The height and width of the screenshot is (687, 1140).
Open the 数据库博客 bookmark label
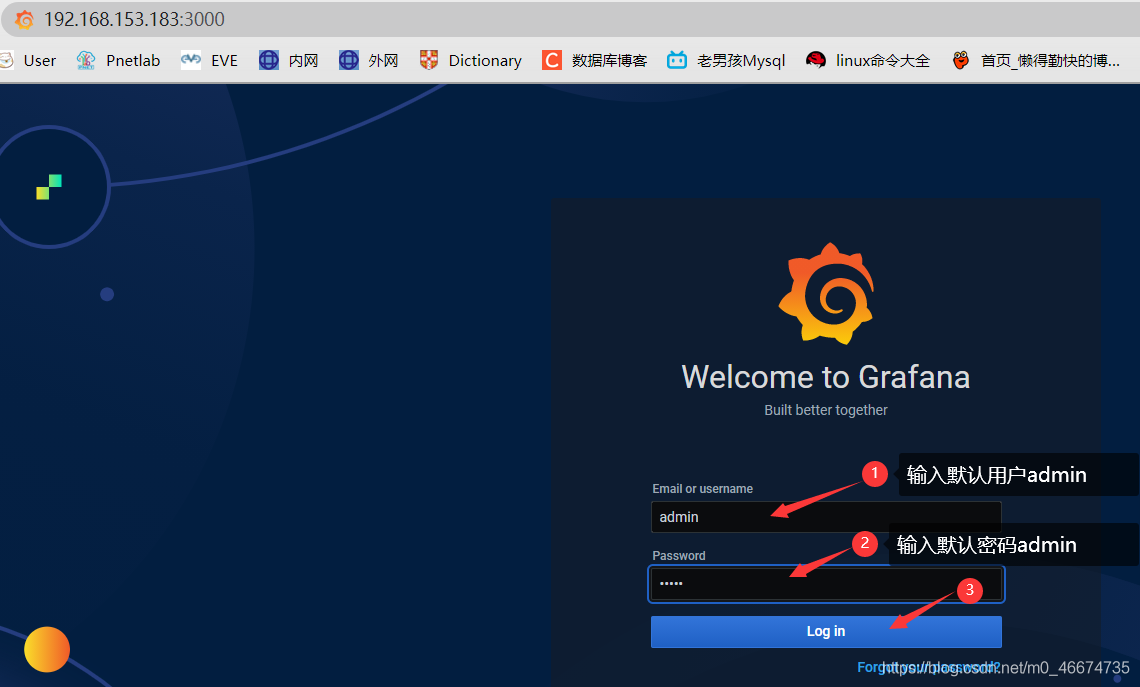(x=609, y=60)
